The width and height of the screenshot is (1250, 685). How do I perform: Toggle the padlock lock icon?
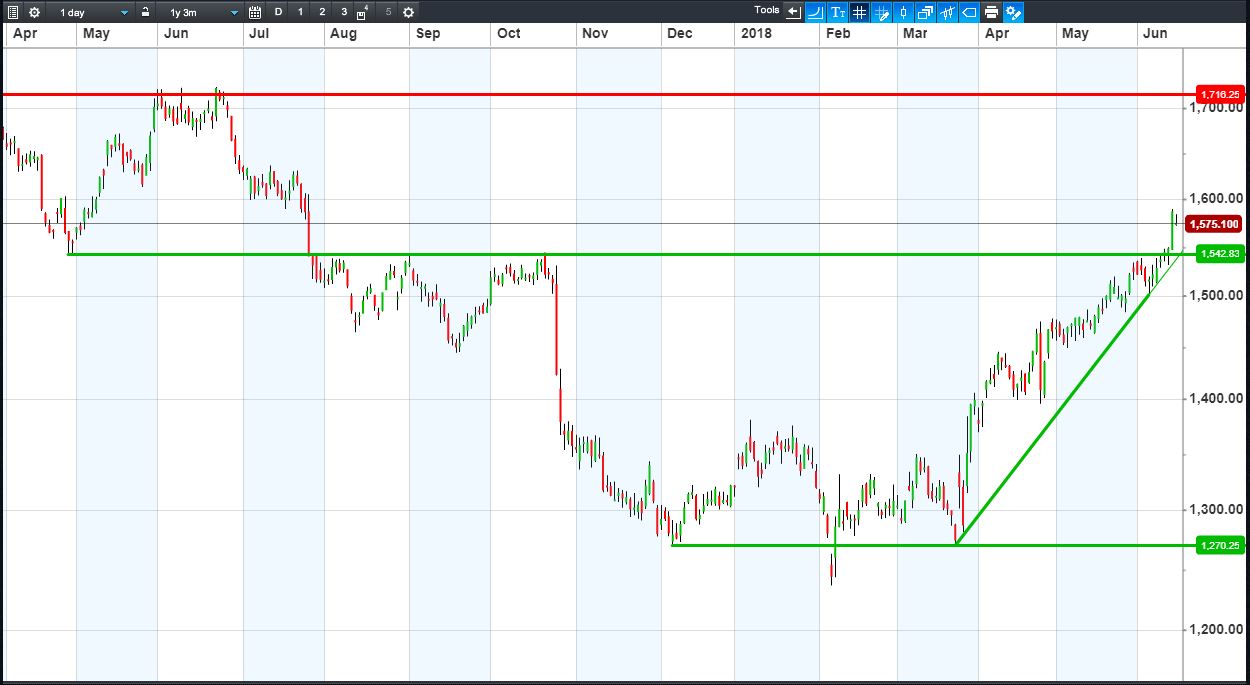(145, 12)
